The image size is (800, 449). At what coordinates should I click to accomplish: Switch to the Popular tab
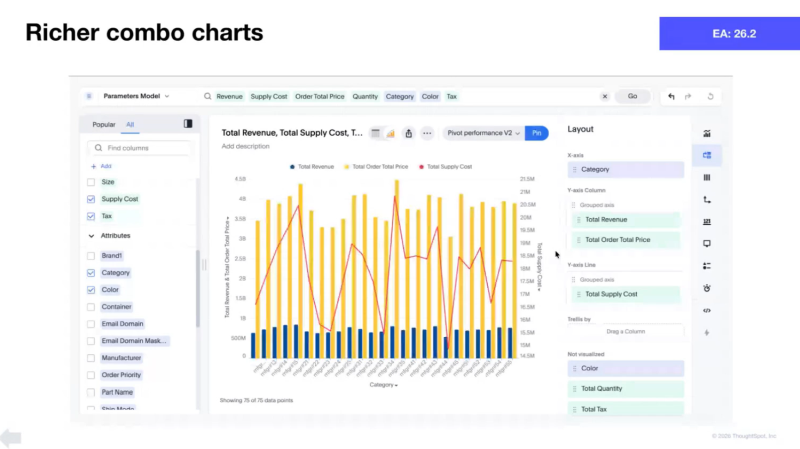pos(104,125)
